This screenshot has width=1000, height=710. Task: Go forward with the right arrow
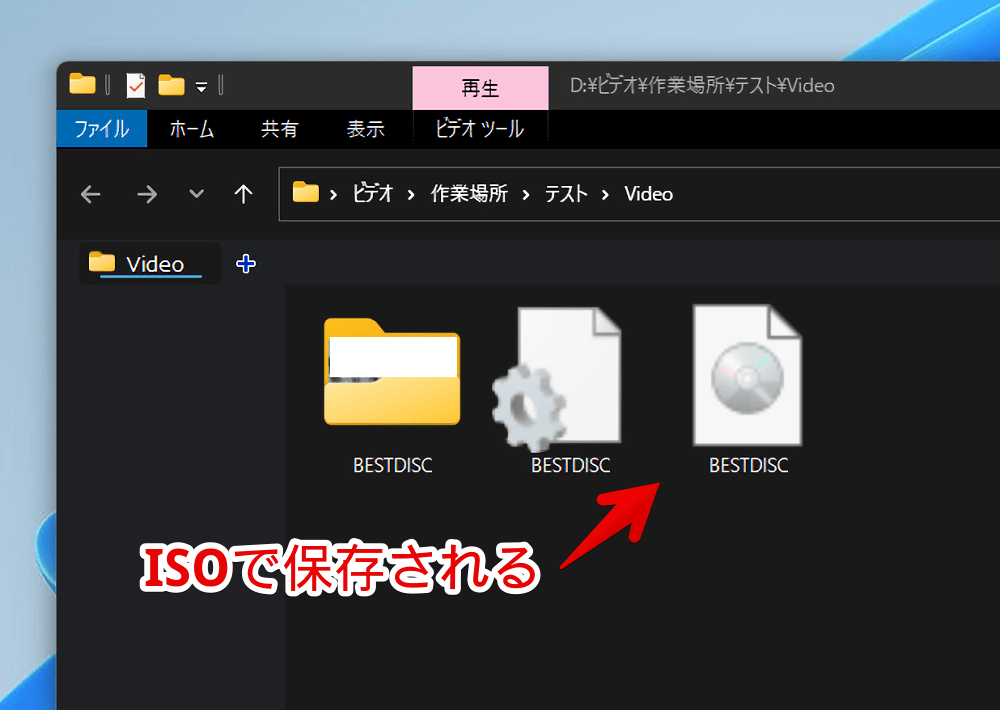click(147, 194)
